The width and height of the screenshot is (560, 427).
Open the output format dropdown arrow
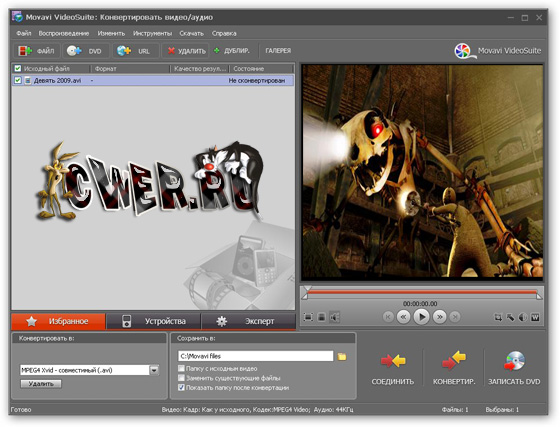tap(154, 370)
